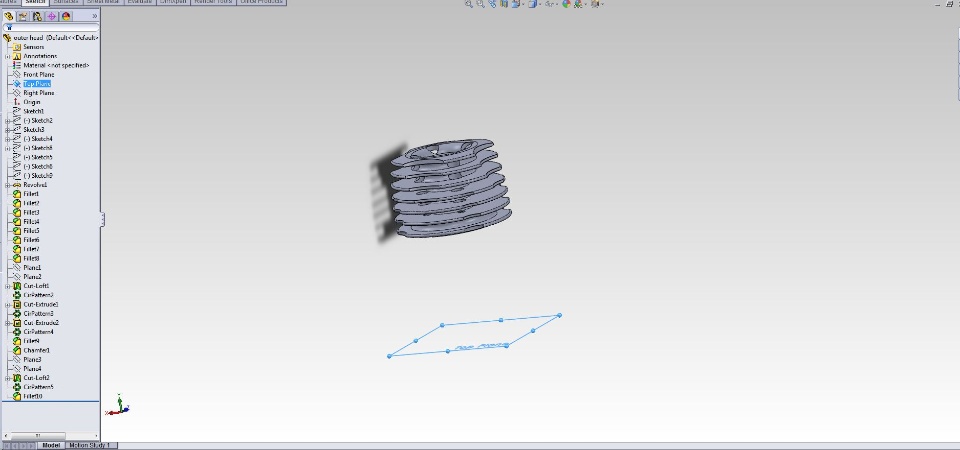This screenshot has height=450, width=960.
Task: Expand the (-) Sketch4 node
Action: (x=7, y=139)
